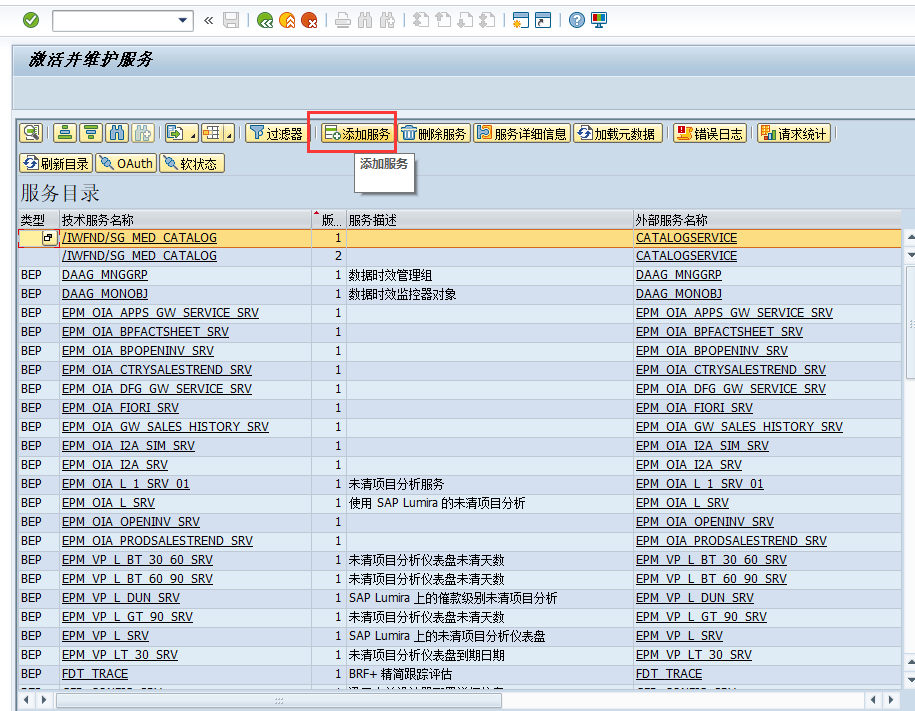
Task: Open the DAAG_MNGGRP technical service link
Action: click(104, 275)
